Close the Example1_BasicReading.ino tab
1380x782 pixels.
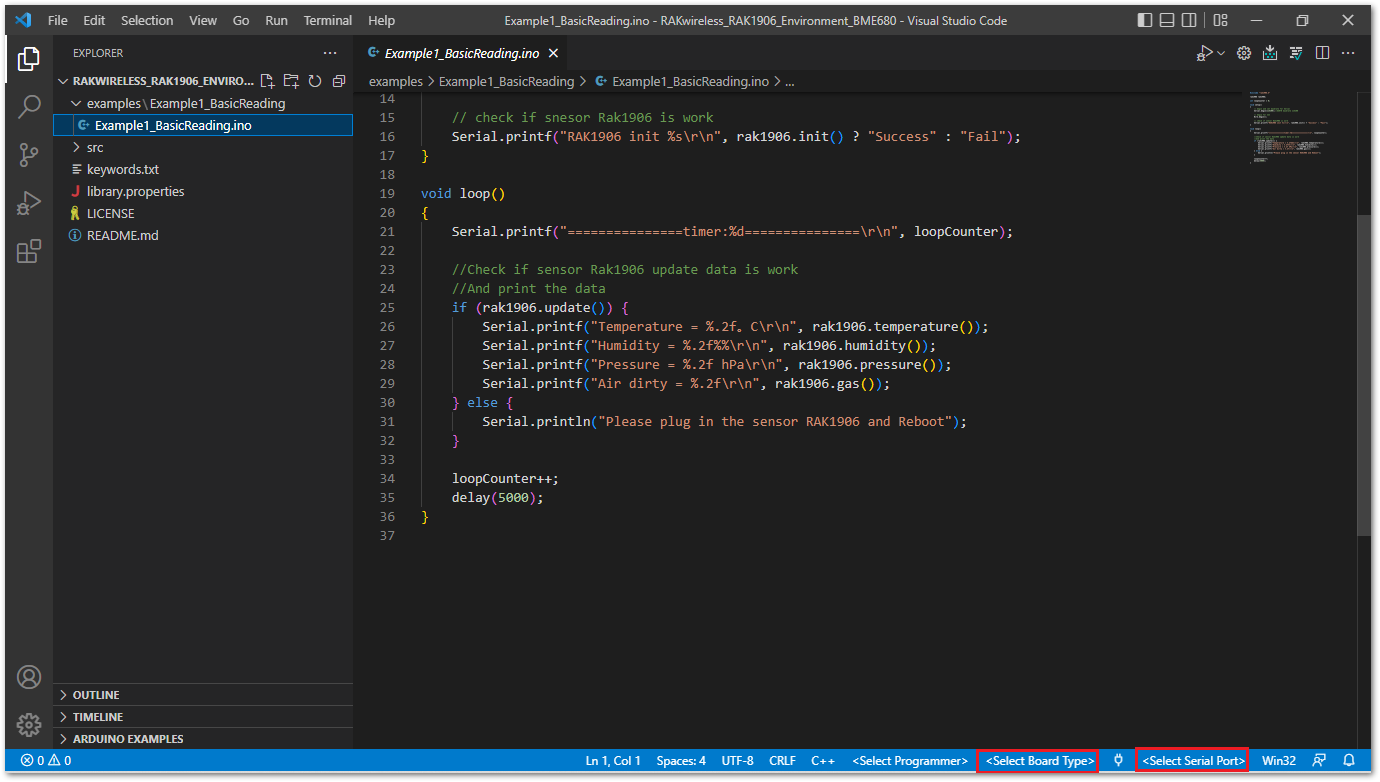[553, 53]
